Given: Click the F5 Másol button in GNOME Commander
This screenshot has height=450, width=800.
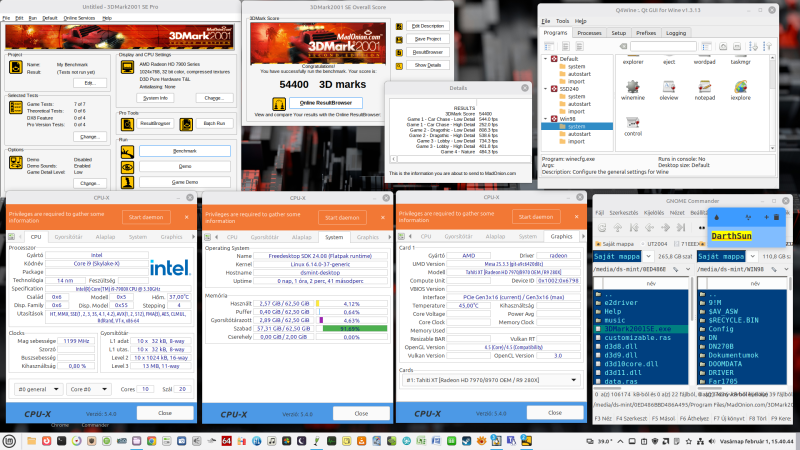Looking at the screenshot, I should tap(663, 418).
